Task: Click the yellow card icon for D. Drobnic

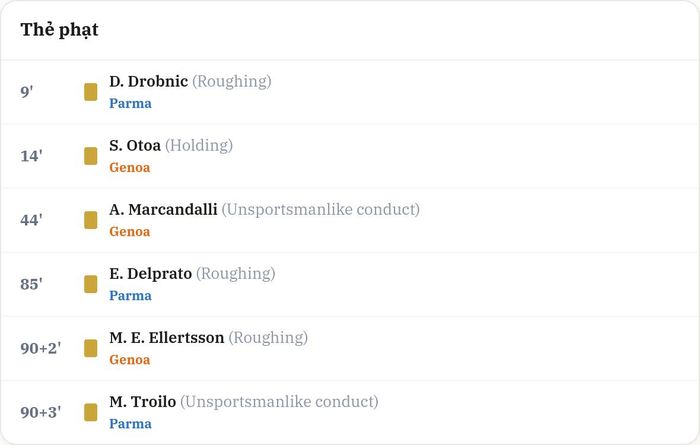Action: click(x=91, y=92)
